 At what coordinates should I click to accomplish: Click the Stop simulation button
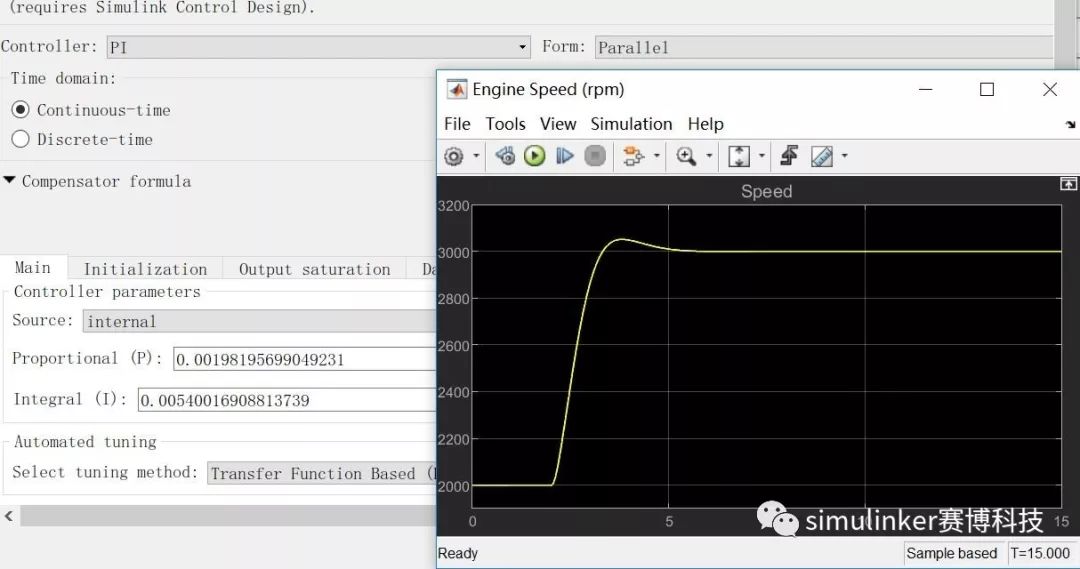point(595,156)
